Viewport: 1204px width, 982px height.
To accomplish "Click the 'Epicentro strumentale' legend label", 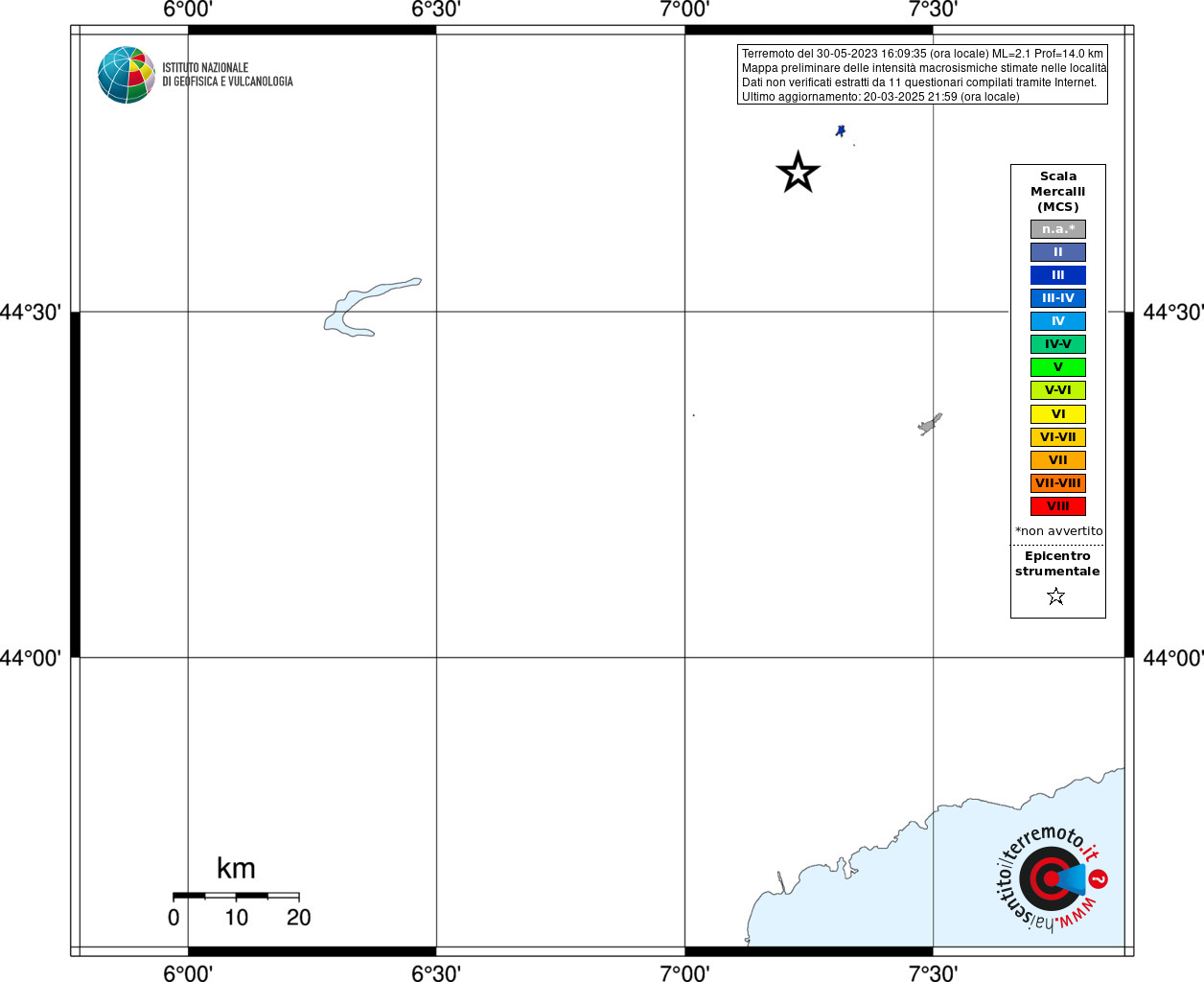I will [x=1057, y=564].
